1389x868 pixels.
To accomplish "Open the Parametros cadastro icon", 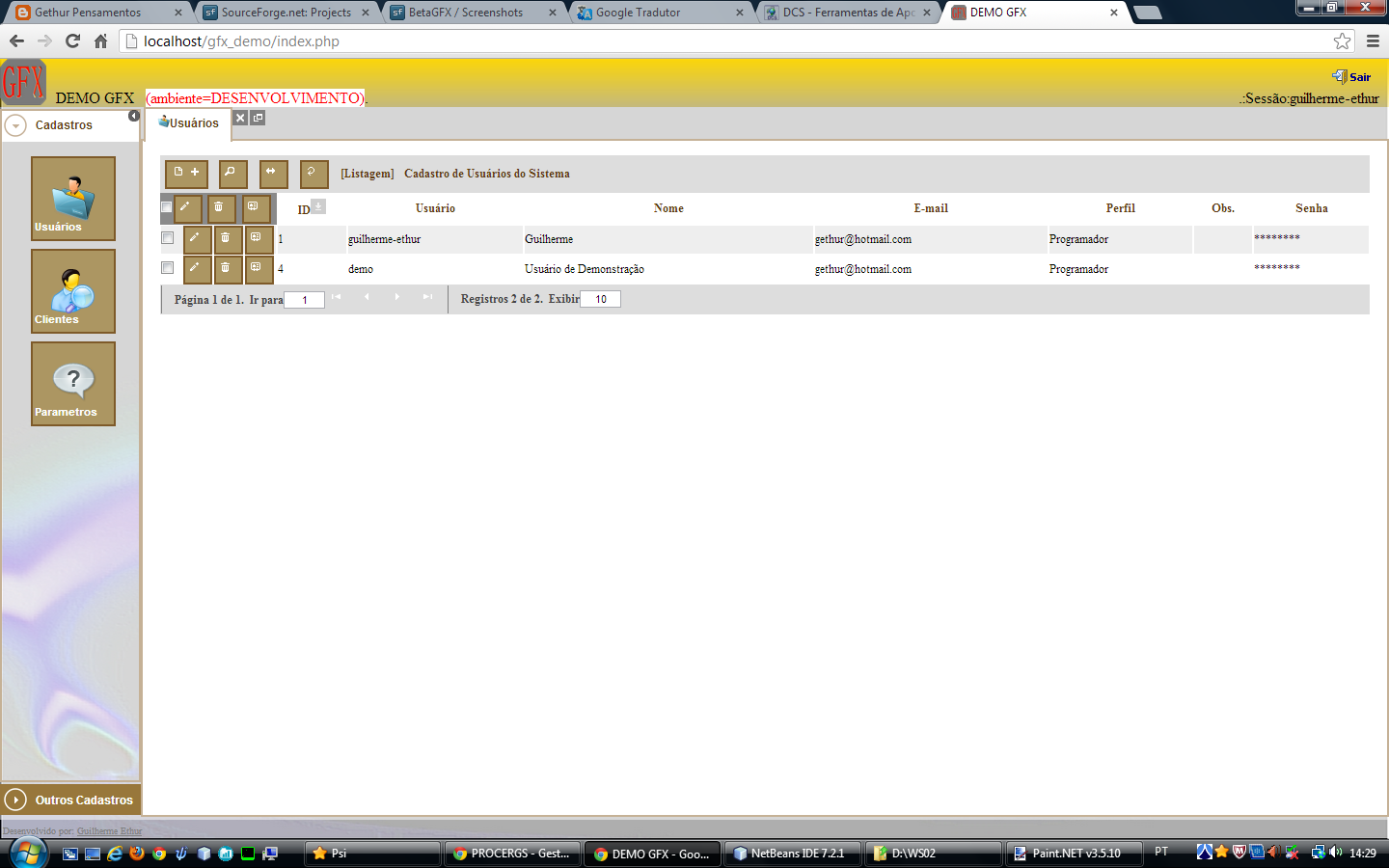I will click(x=72, y=383).
